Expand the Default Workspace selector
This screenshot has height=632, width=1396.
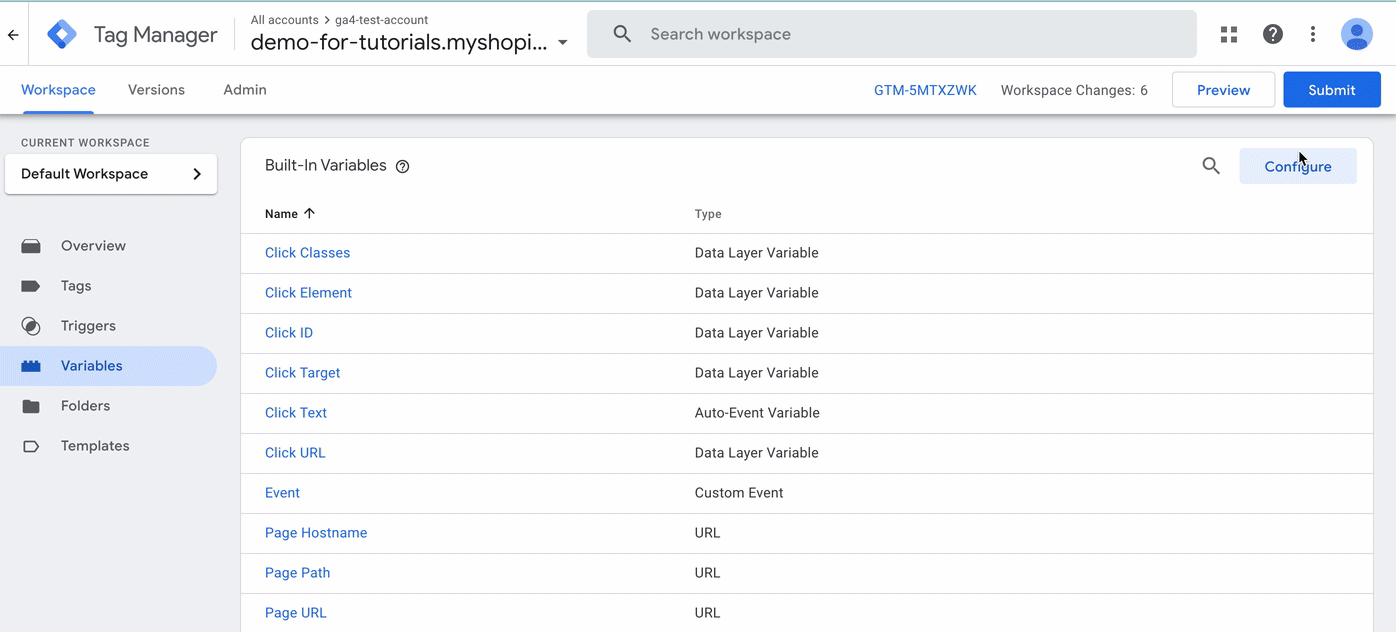[111, 174]
